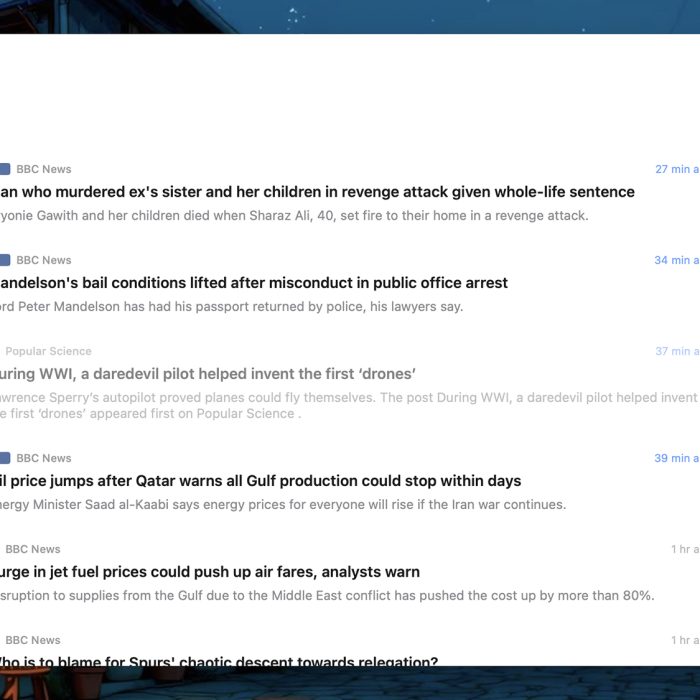Click BBC News label on oil price article
Viewport: 700px width, 700px height.
click(44, 458)
